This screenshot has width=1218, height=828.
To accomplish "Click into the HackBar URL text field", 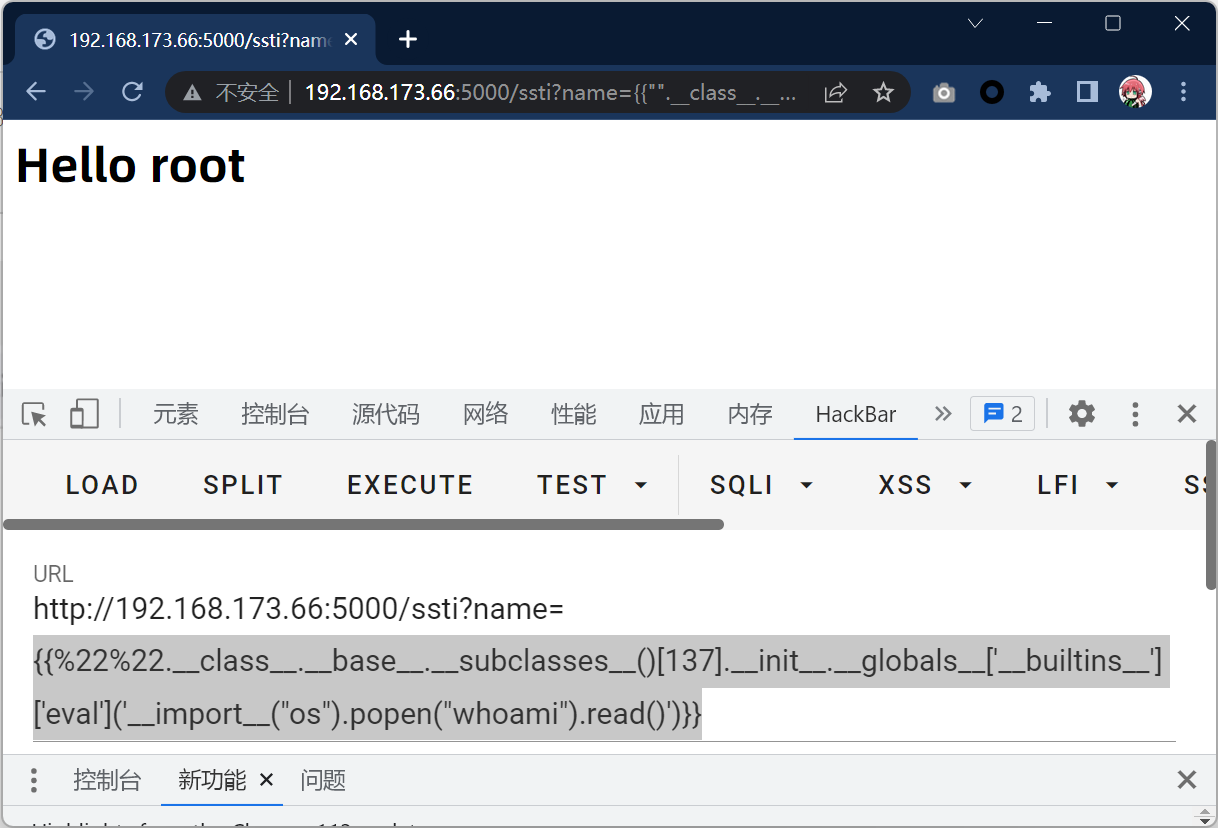I will (600, 661).
